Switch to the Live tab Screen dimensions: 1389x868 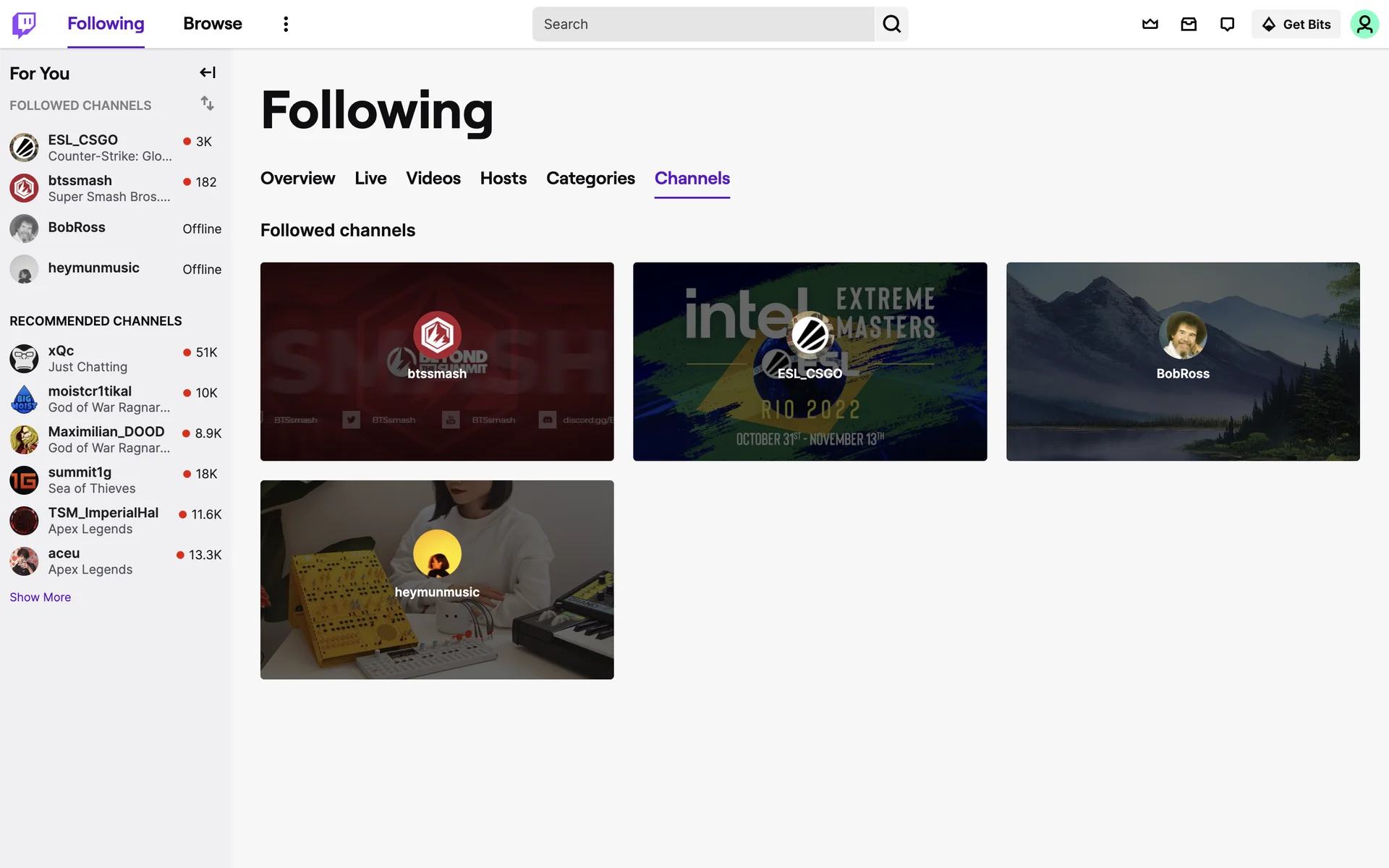[x=370, y=179]
